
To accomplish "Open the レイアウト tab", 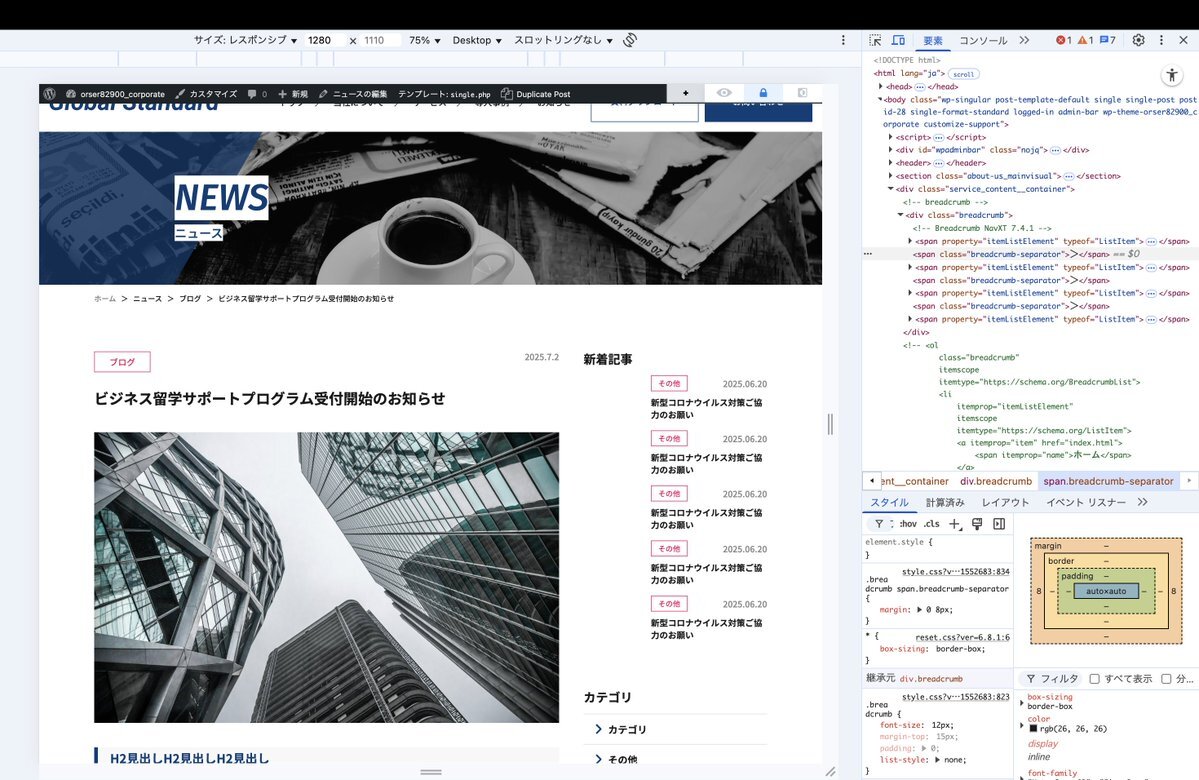I will [1005, 502].
